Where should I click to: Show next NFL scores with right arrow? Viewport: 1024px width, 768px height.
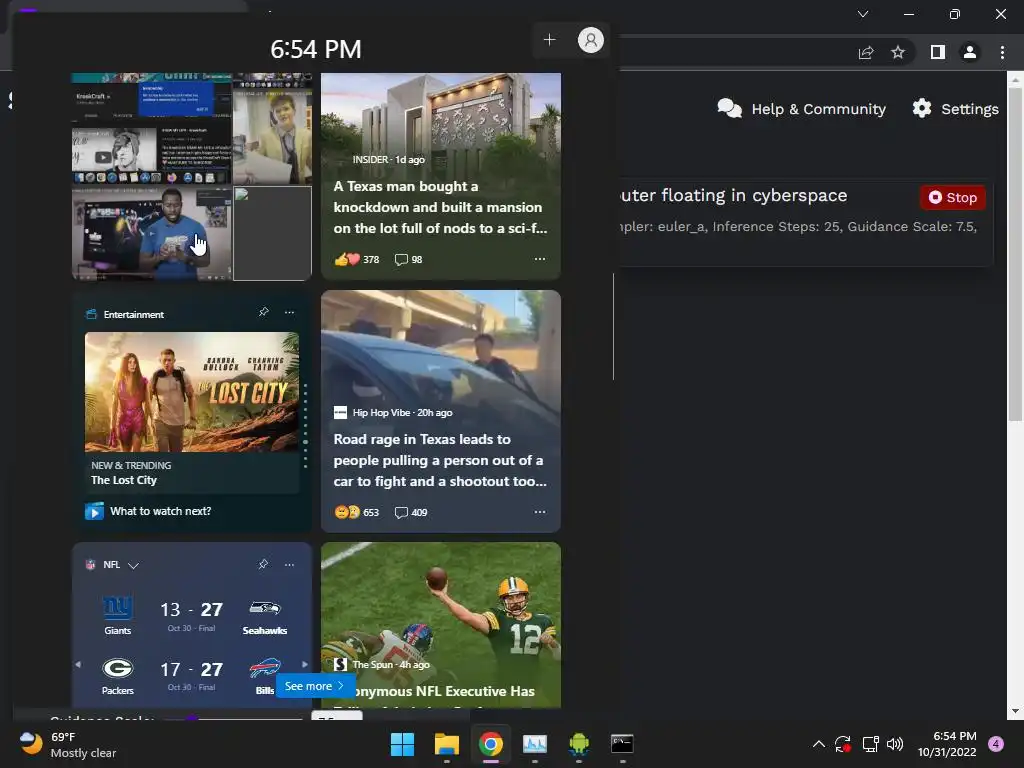[304, 664]
